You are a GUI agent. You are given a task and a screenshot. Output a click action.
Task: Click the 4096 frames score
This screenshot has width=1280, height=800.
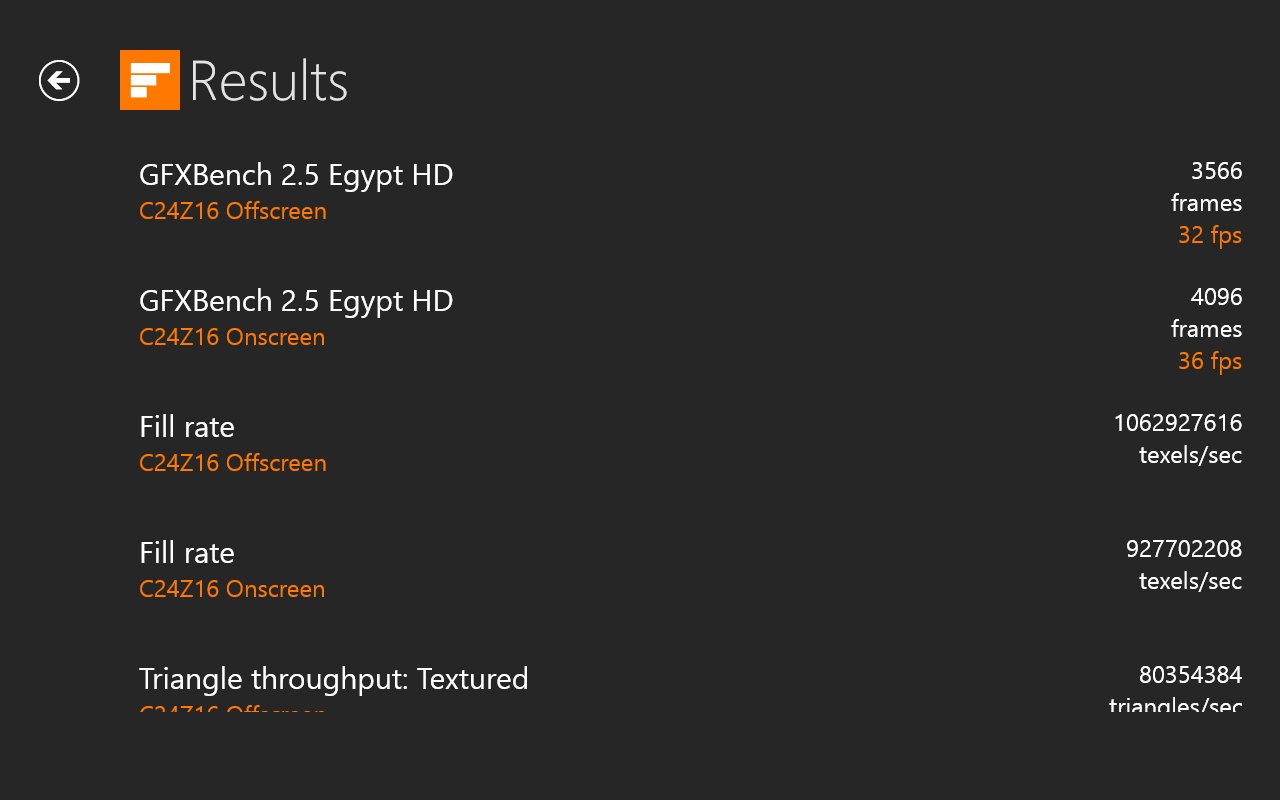(1216, 297)
